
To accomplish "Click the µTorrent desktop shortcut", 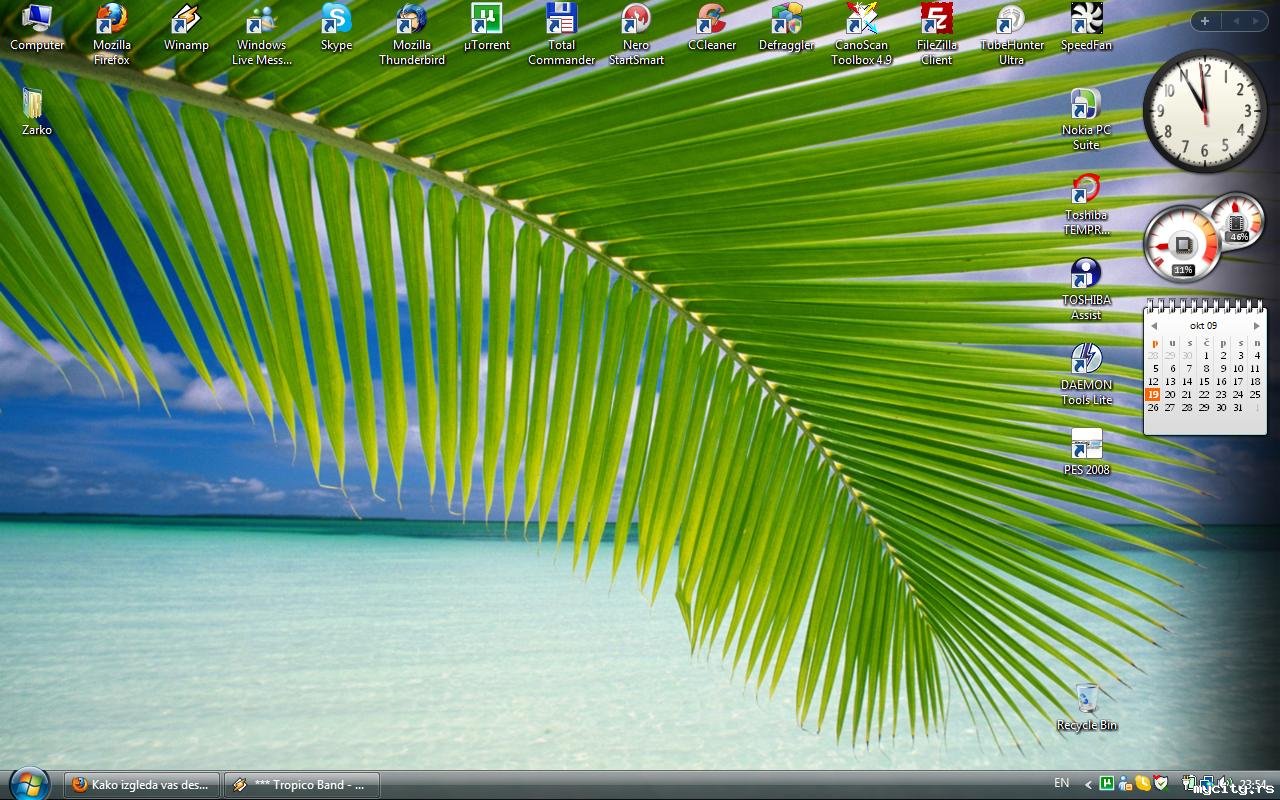I will pyautogui.click(x=487, y=28).
